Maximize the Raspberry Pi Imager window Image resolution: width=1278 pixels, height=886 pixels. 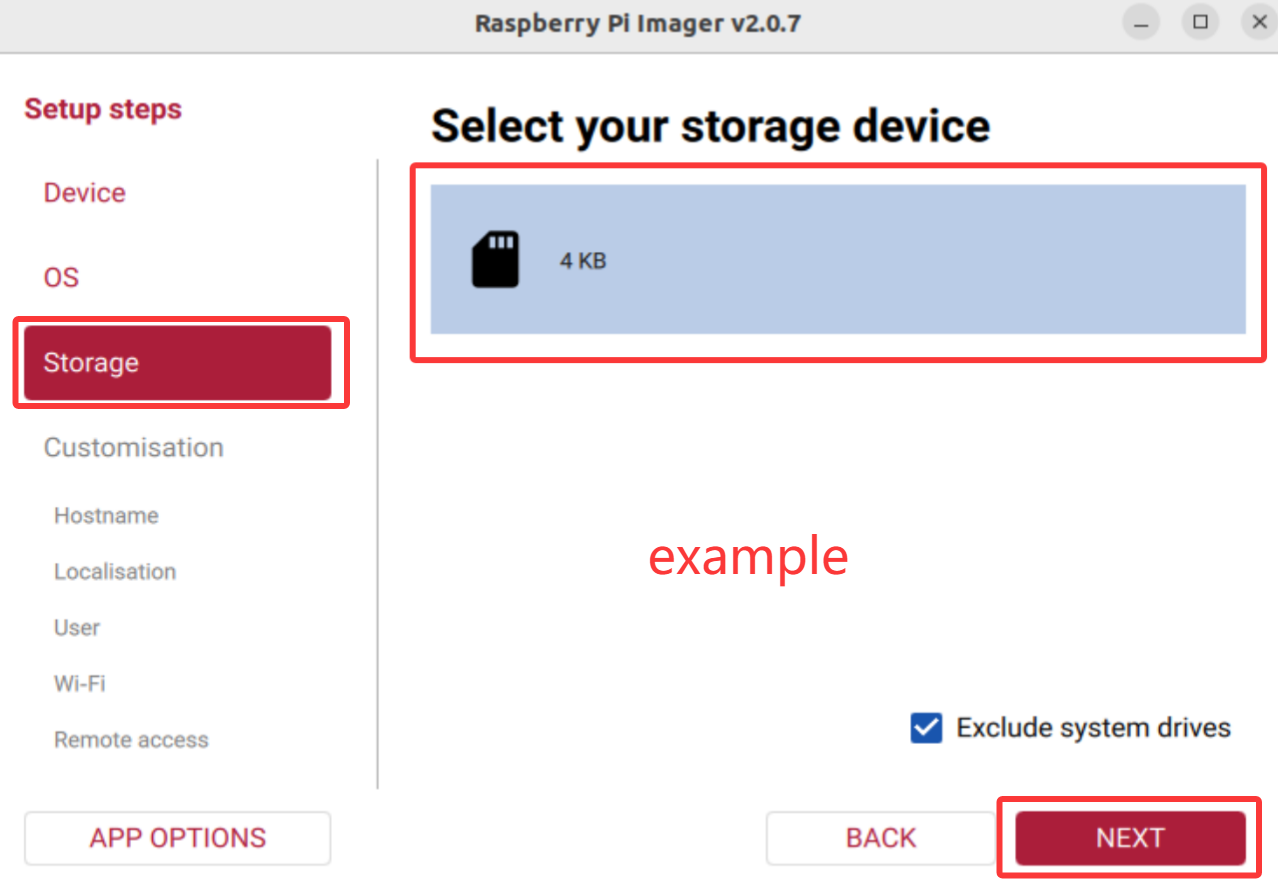(1200, 22)
